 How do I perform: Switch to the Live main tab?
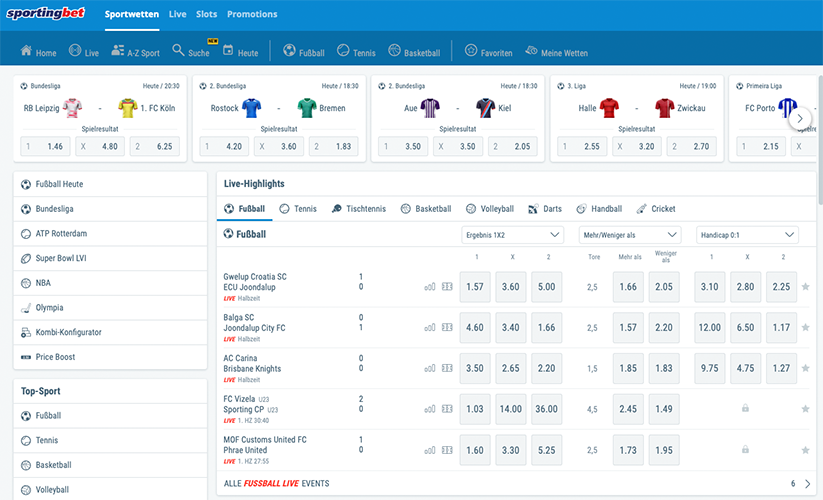(x=177, y=14)
